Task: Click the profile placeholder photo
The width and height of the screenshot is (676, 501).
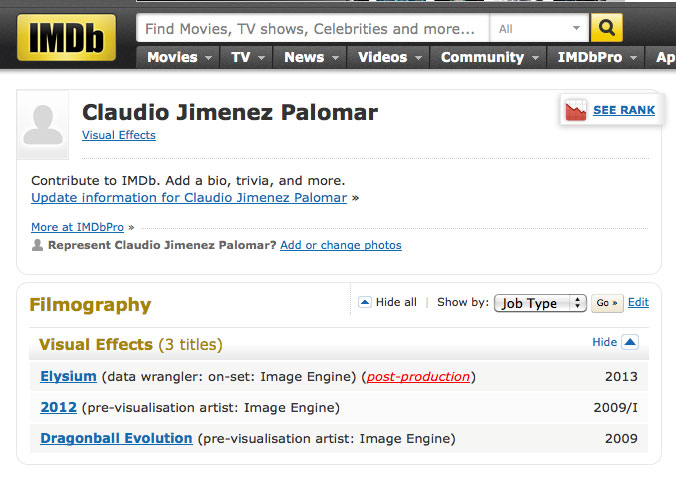Action: (x=43, y=125)
